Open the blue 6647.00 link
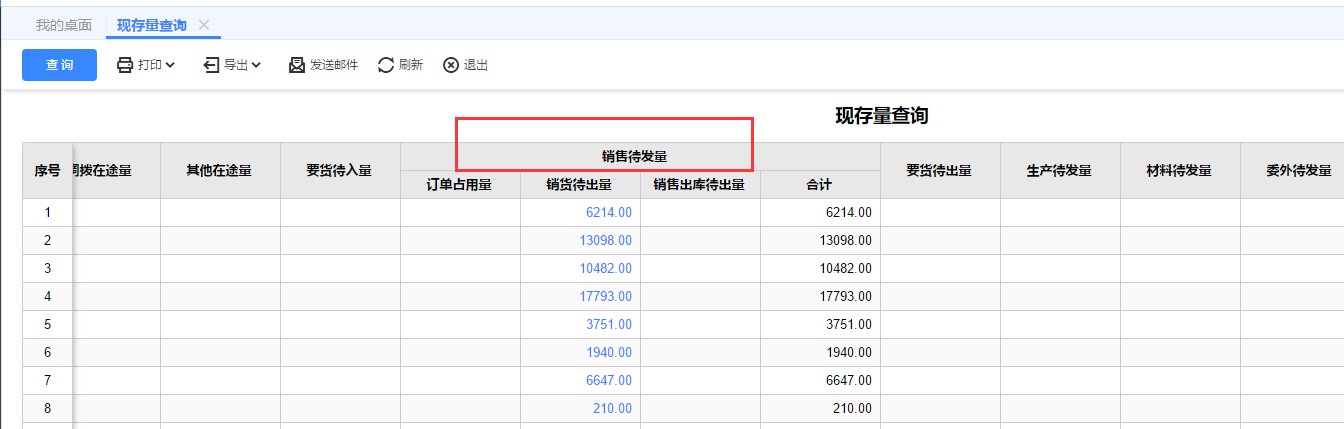Viewport: 1344px width, 429px height. [609, 381]
